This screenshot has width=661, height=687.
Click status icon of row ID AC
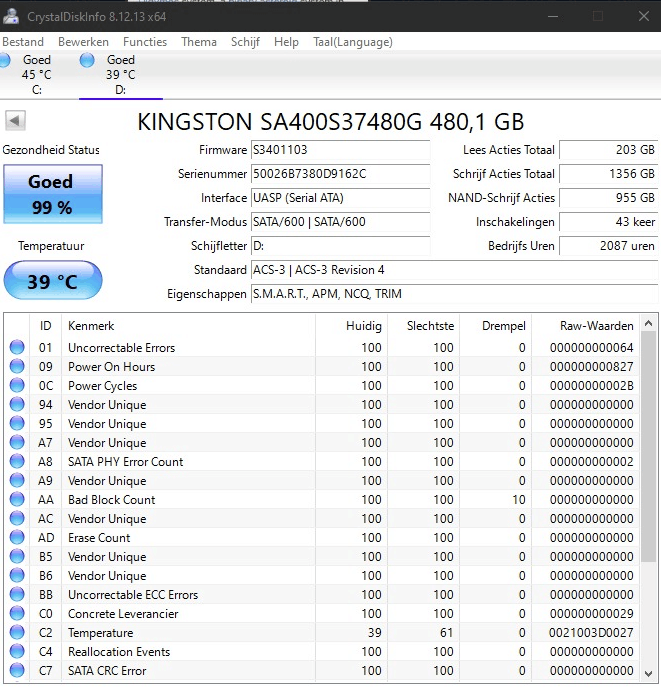point(17,518)
